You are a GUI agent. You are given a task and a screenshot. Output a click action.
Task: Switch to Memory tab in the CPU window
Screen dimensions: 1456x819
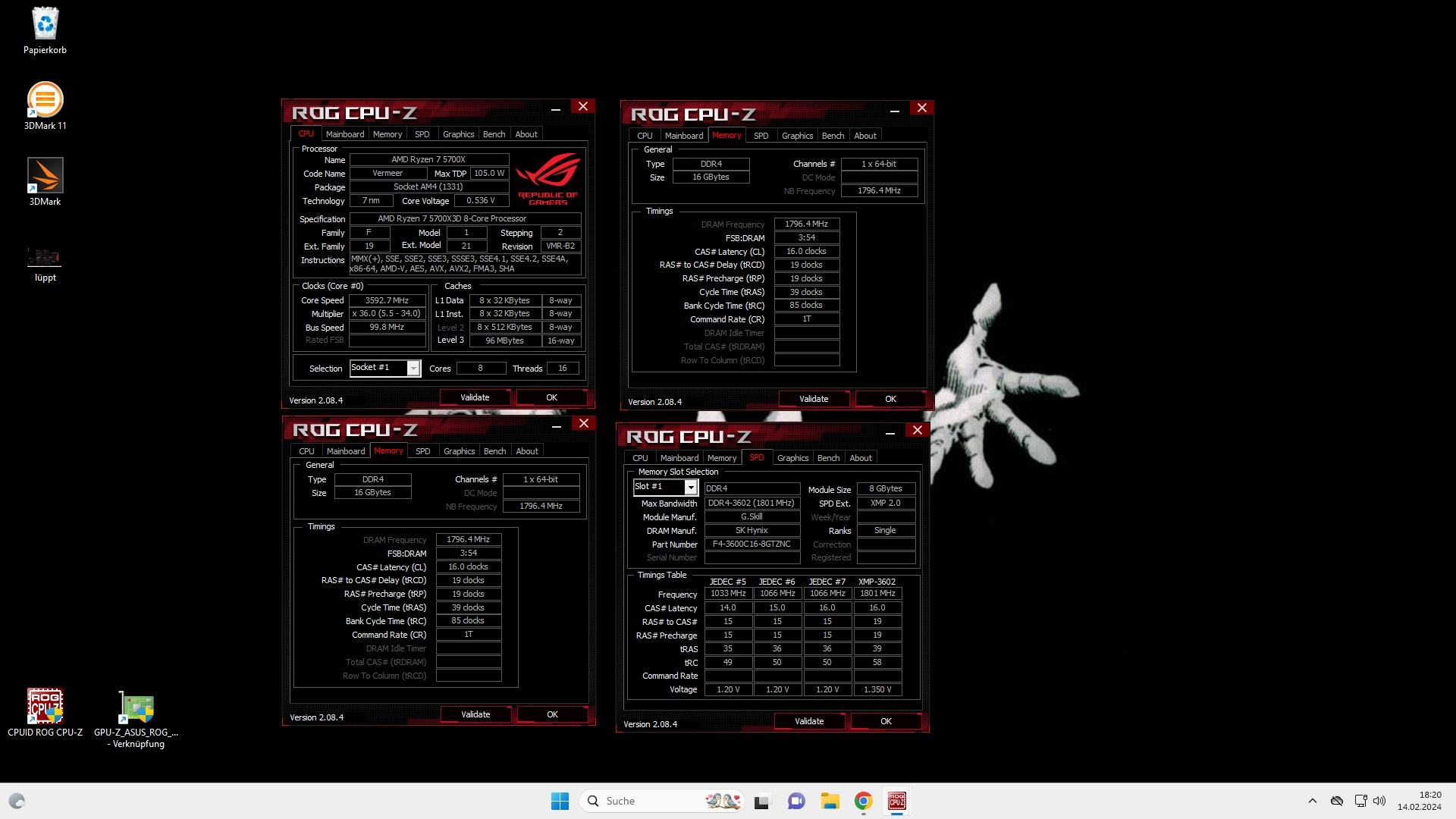388,134
